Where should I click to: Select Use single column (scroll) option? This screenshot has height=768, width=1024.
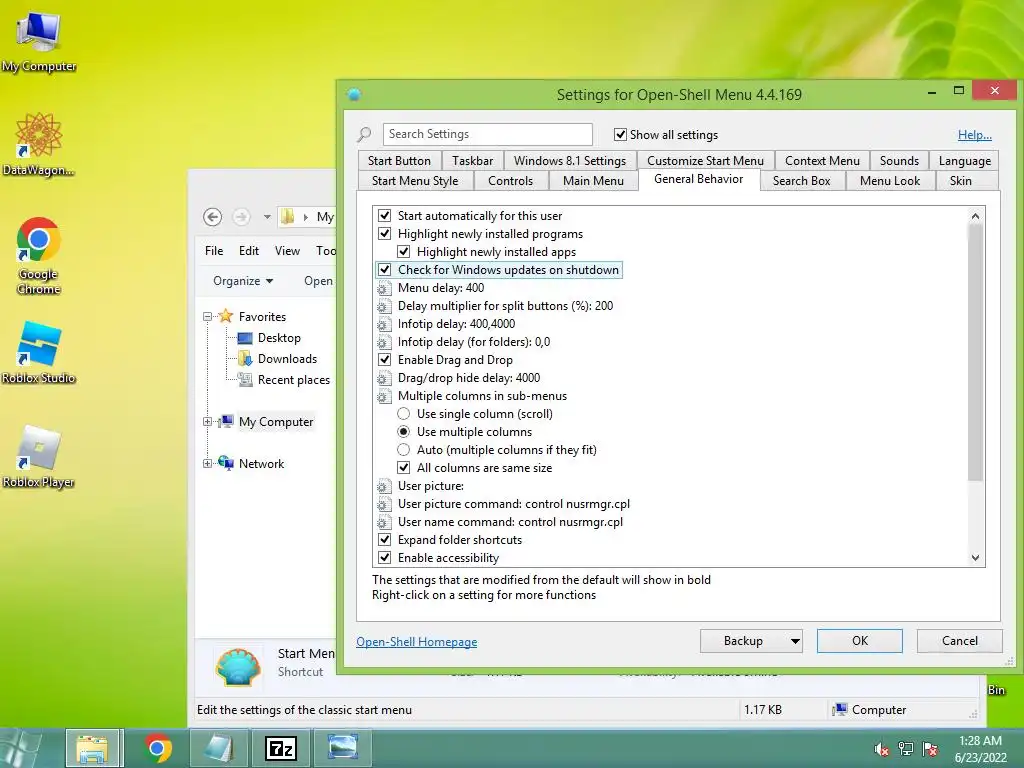click(x=404, y=414)
